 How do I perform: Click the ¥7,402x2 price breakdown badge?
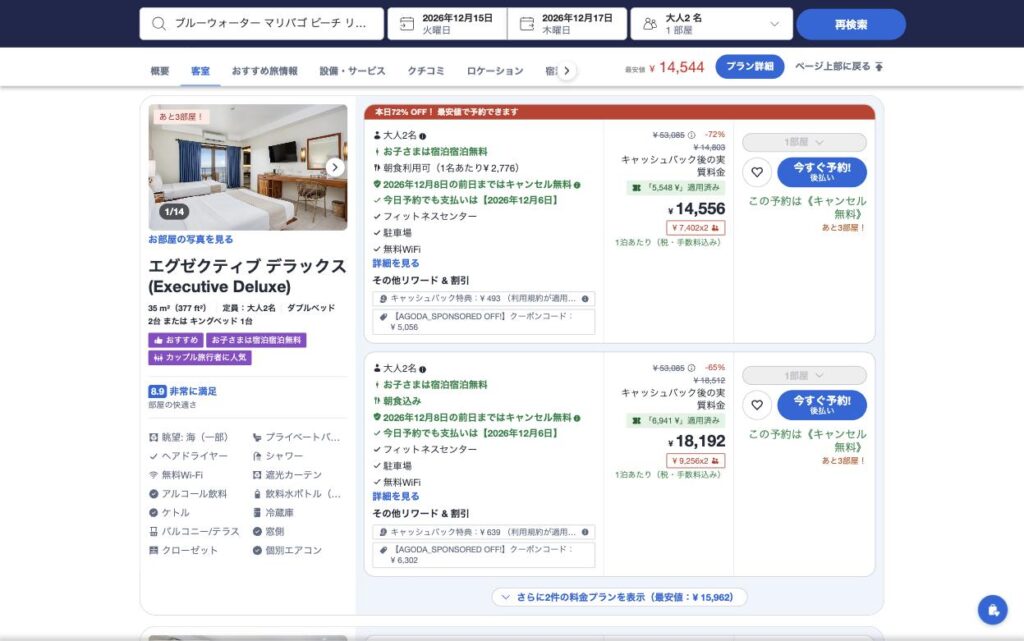[696, 228]
